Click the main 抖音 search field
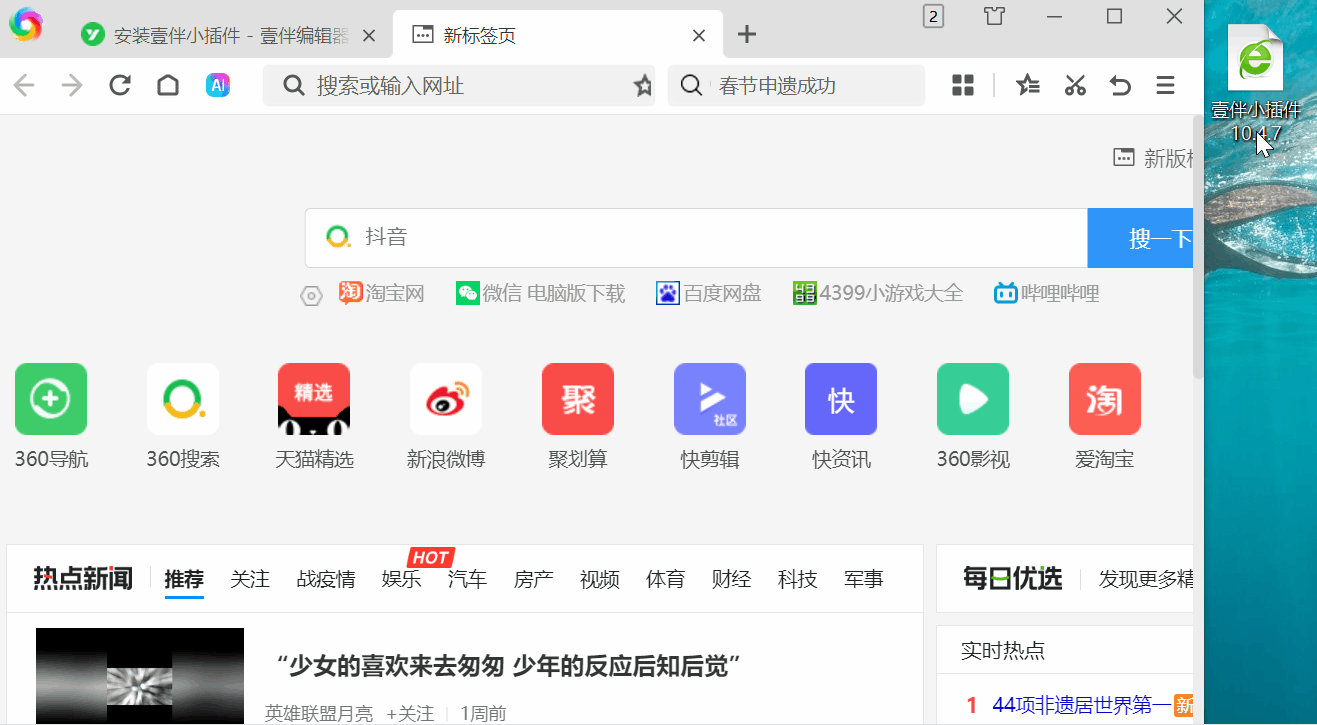 tap(696, 238)
